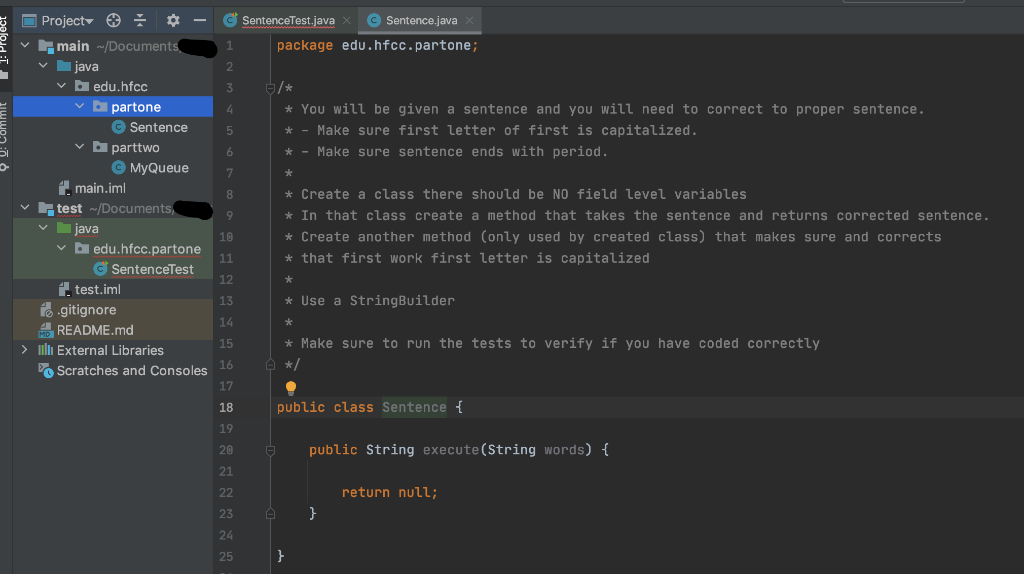Switch to the SentenceTest.java tab
The height and width of the screenshot is (574, 1024).
(x=288, y=21)
